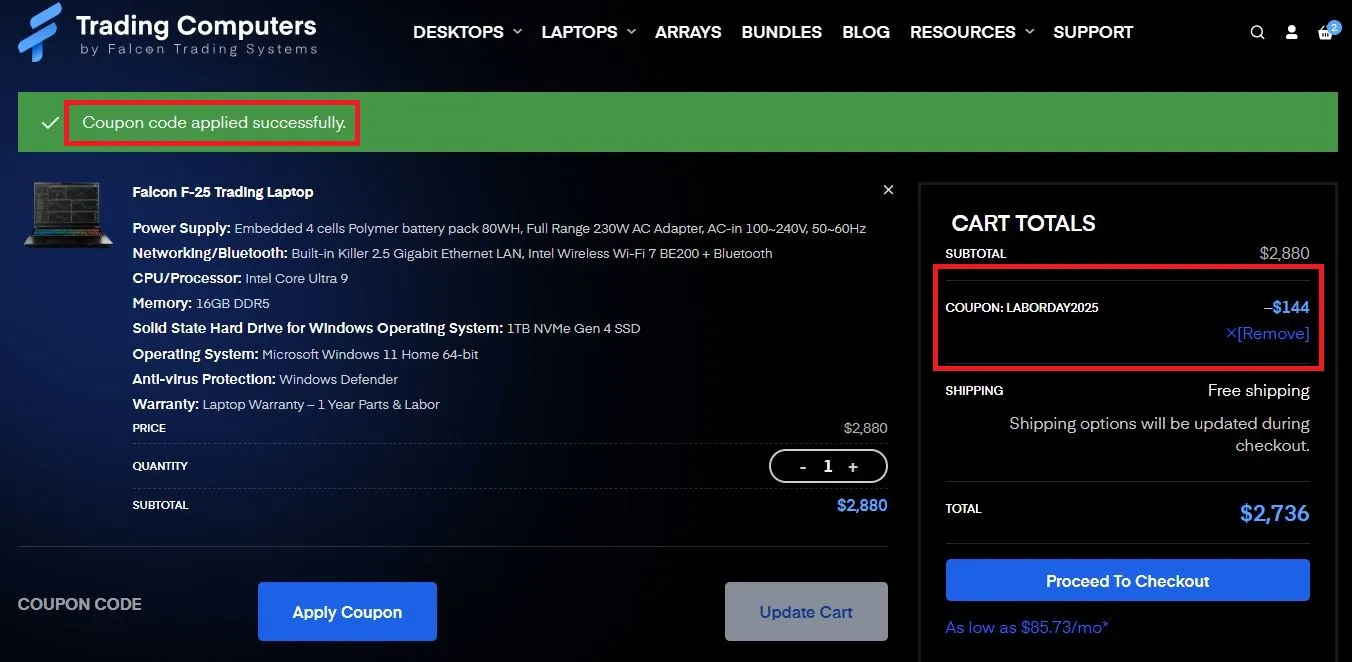Screen dimensions: 1352x662
Task: Click the Update Cart button
Action: (x=806, y=612)
